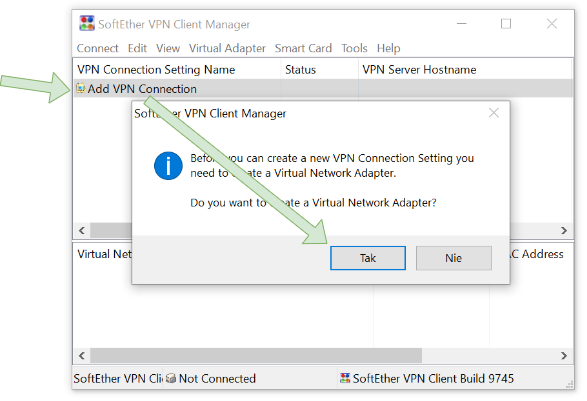Open the View menu
The image size is (587, 401).
[168, 48]
